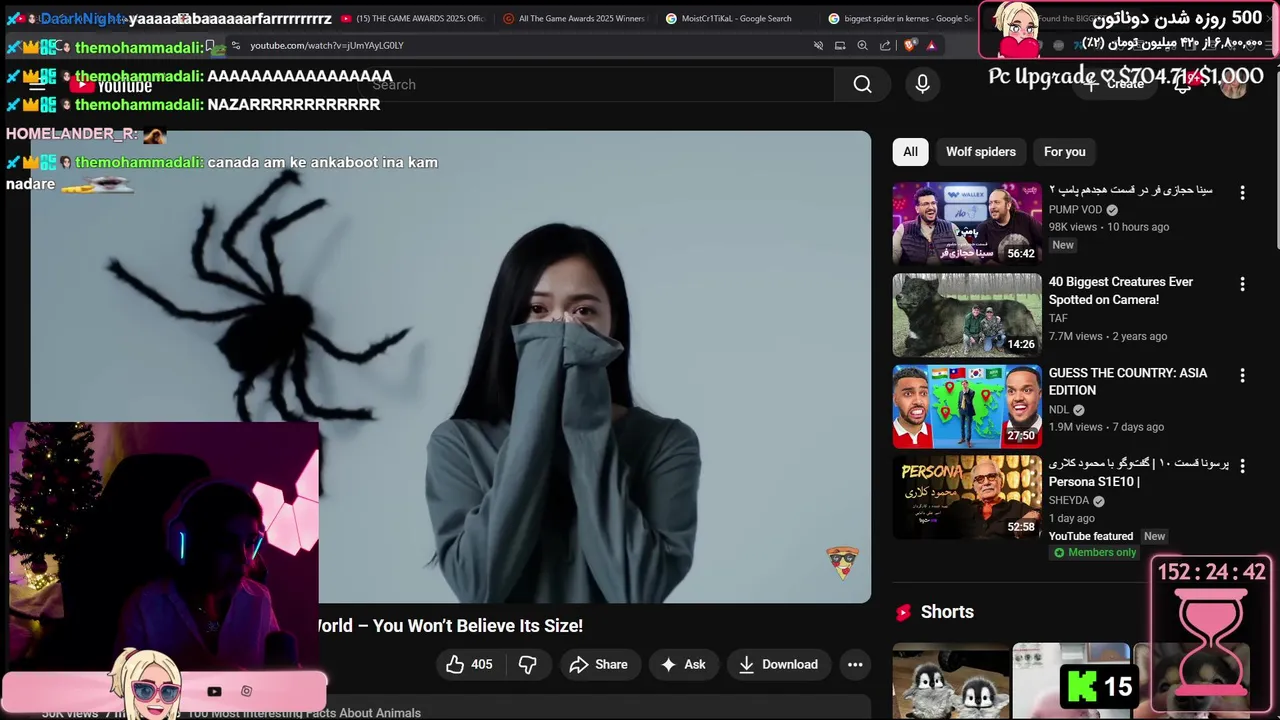
Task: Open the 52:58 PERSONA thumbnail
Action: tap(967, 497)
